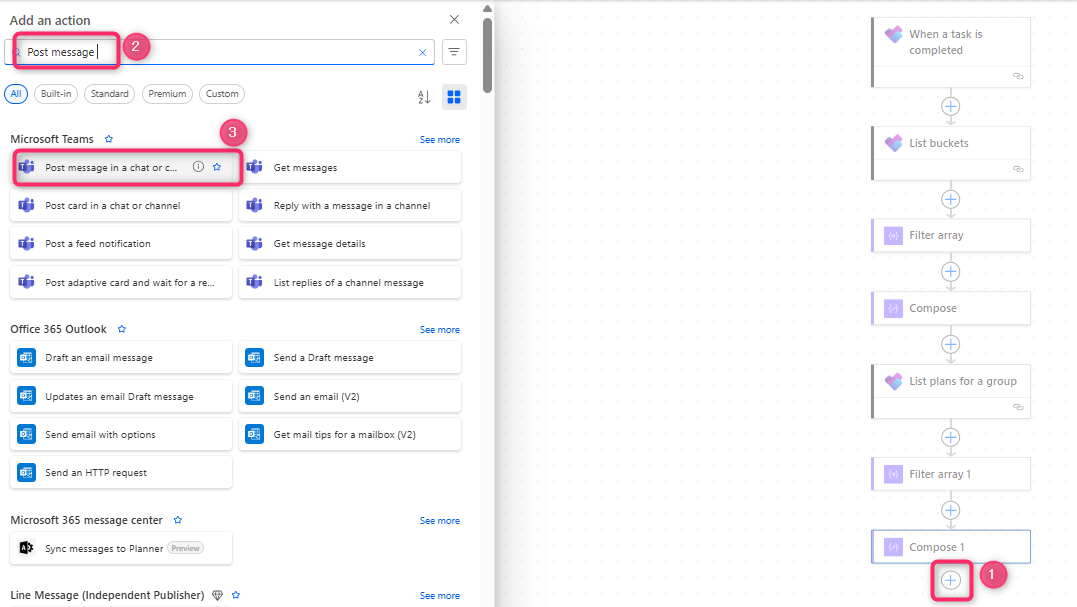Click the Post message search field
Screen dimensions: 1077x607
[x=220, y=52]
